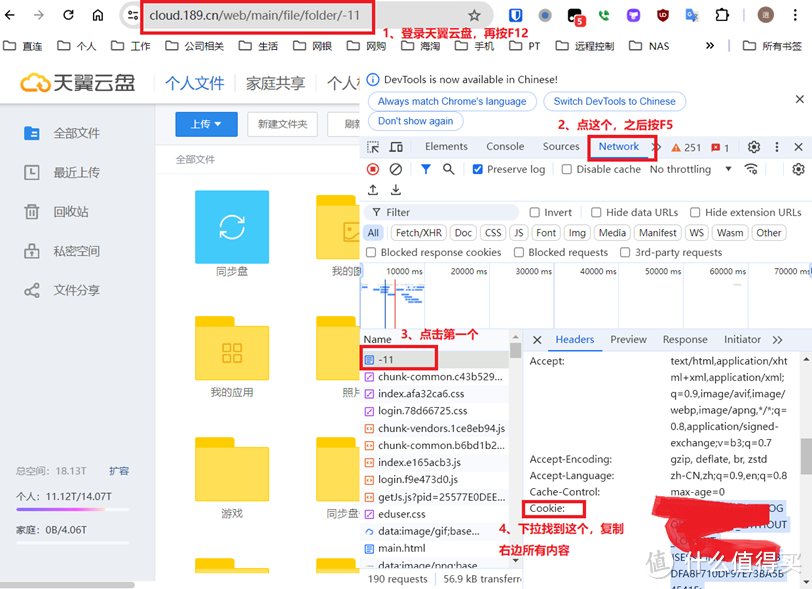Screen dimensions: 812x589
Task: Click Switch DevTools to Chinese button
Action: (614, 101)
